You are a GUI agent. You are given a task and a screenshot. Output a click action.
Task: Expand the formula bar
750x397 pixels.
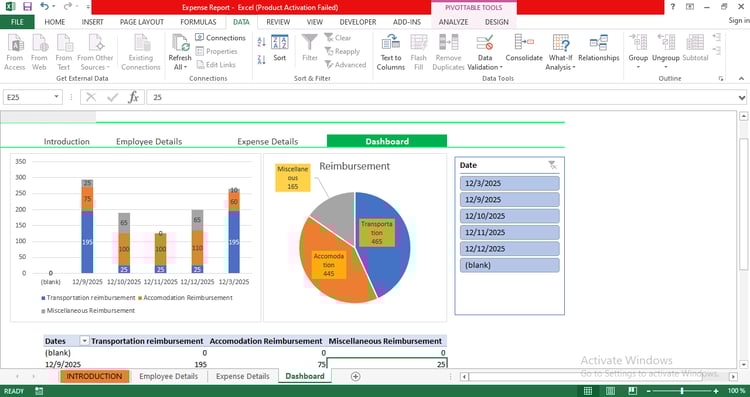(x=742, y=98)
